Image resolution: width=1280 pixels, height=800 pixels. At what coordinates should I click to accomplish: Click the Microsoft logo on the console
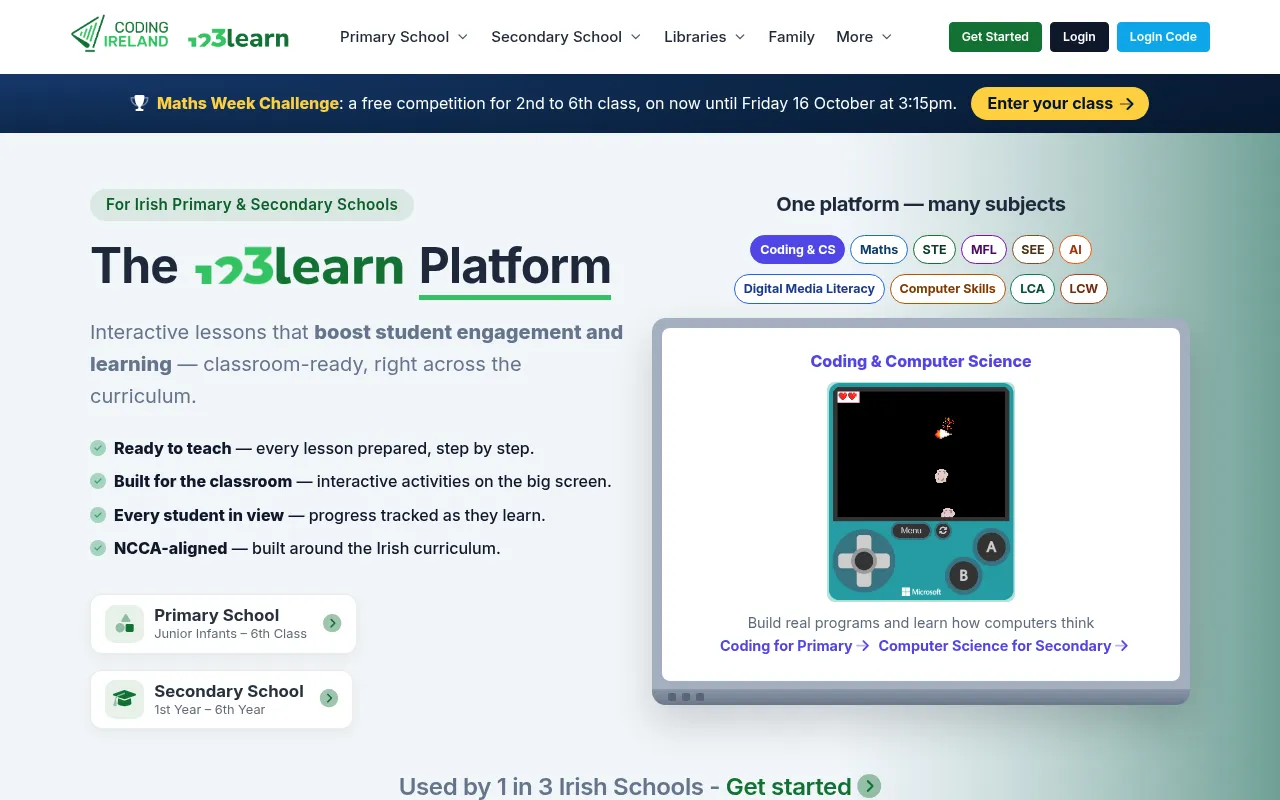click(921, 592)
